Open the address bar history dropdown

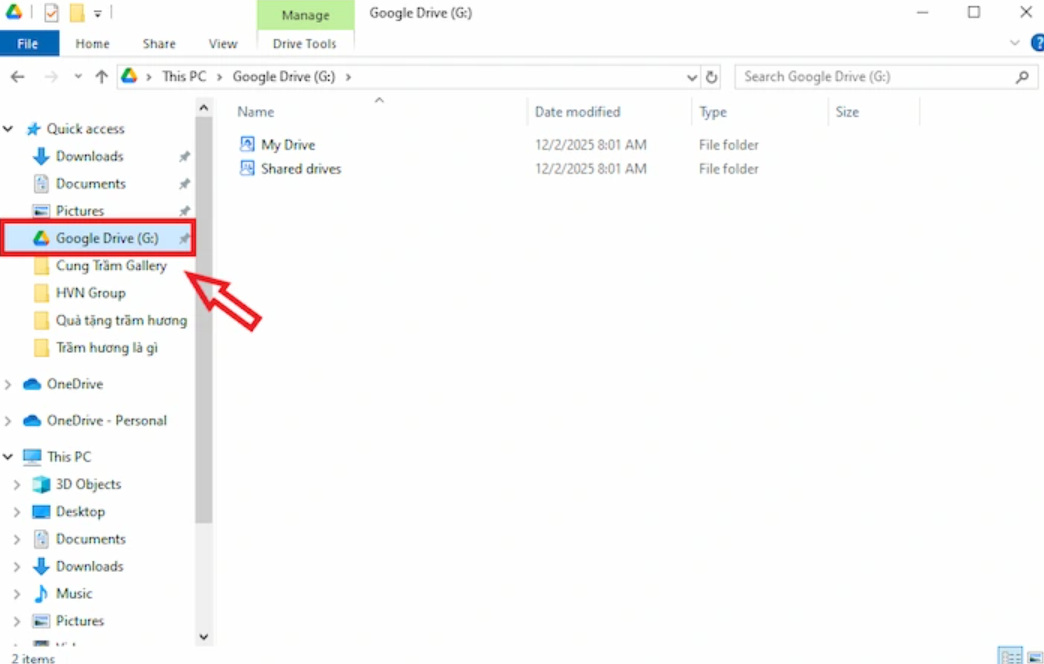tap(691, 76)
